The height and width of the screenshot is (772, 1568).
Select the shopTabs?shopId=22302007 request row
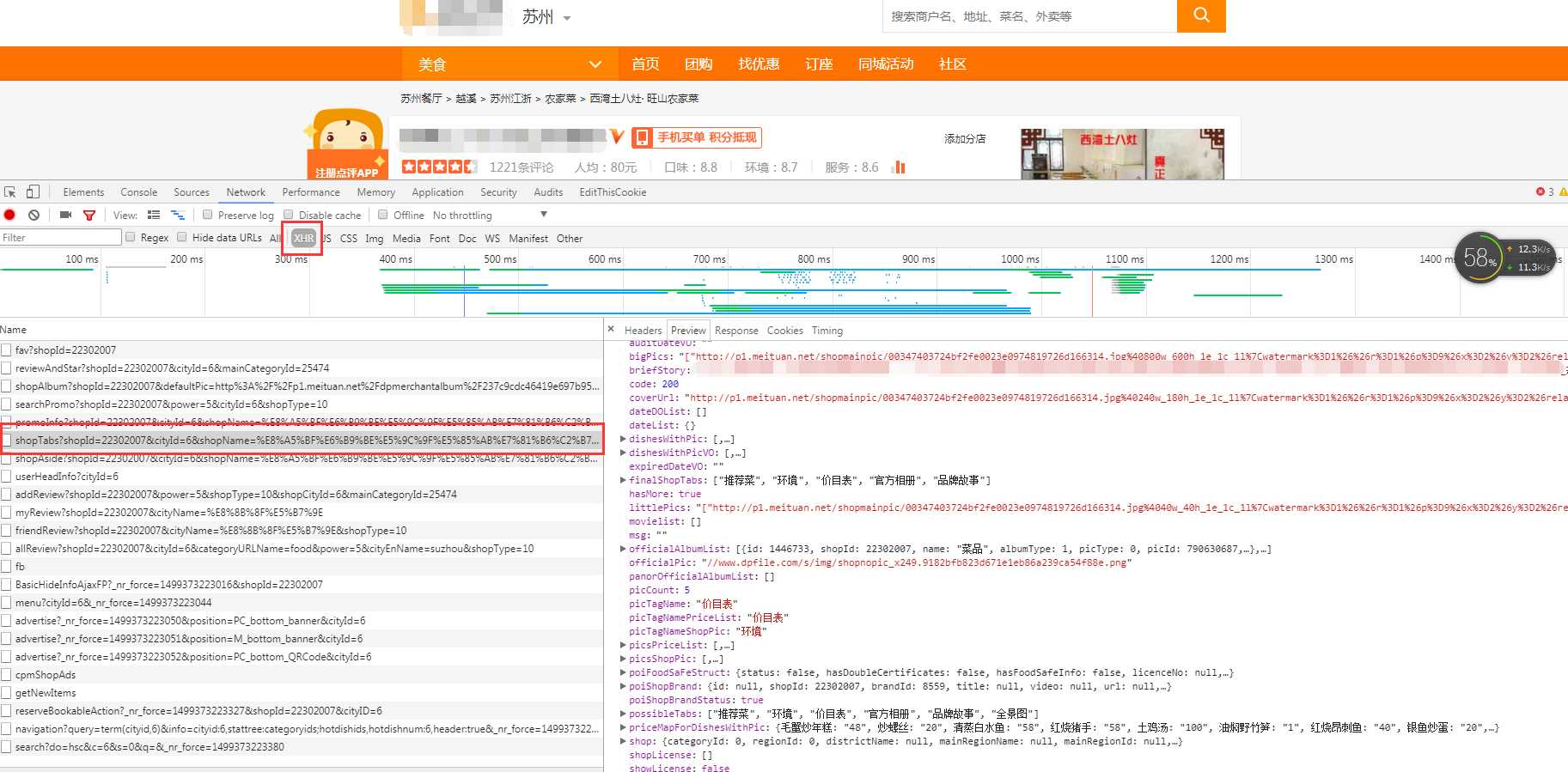coord(302,441)
